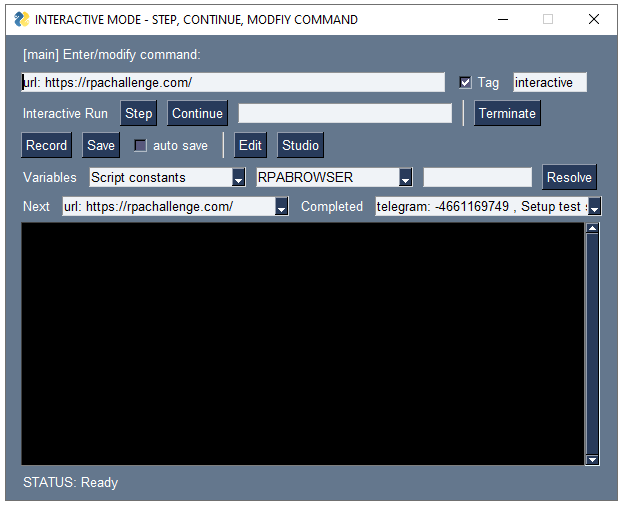622x505 pixels.
Task: Open the RPABROWSER variable dropdown
Action: pos(406,178)
